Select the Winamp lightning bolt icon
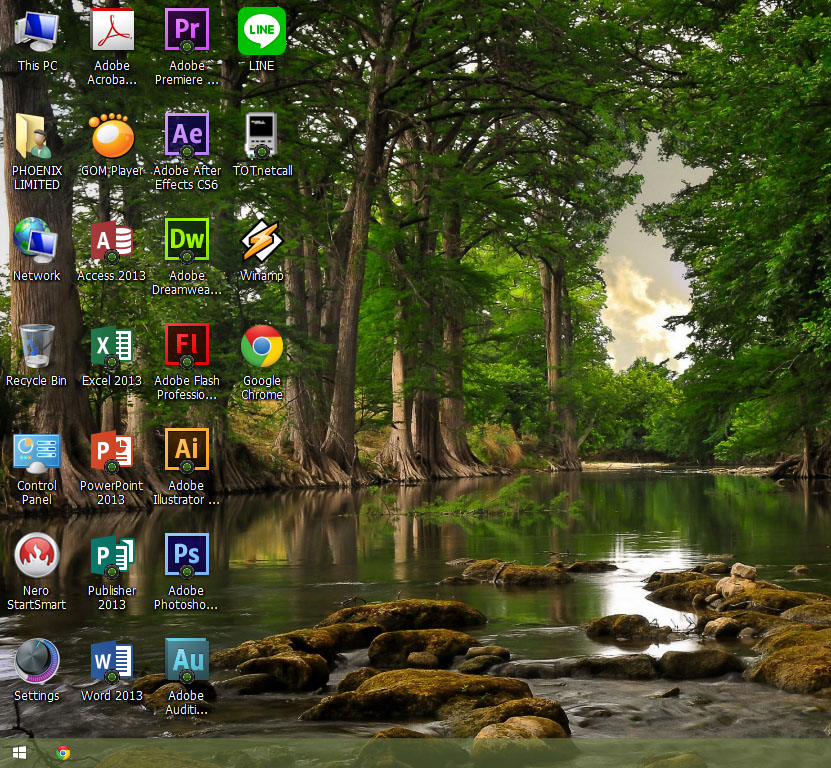The width and height of the screenshot is (831, 768). pyautogui.click(x=262, y=241)
